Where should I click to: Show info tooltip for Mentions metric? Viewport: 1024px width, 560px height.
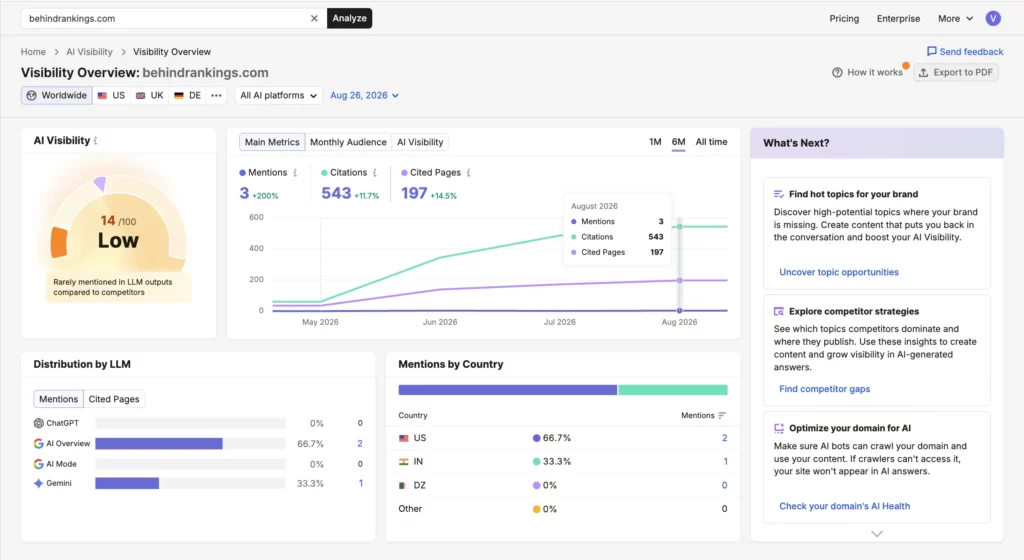pyautogui.click(x=295, y=173)
